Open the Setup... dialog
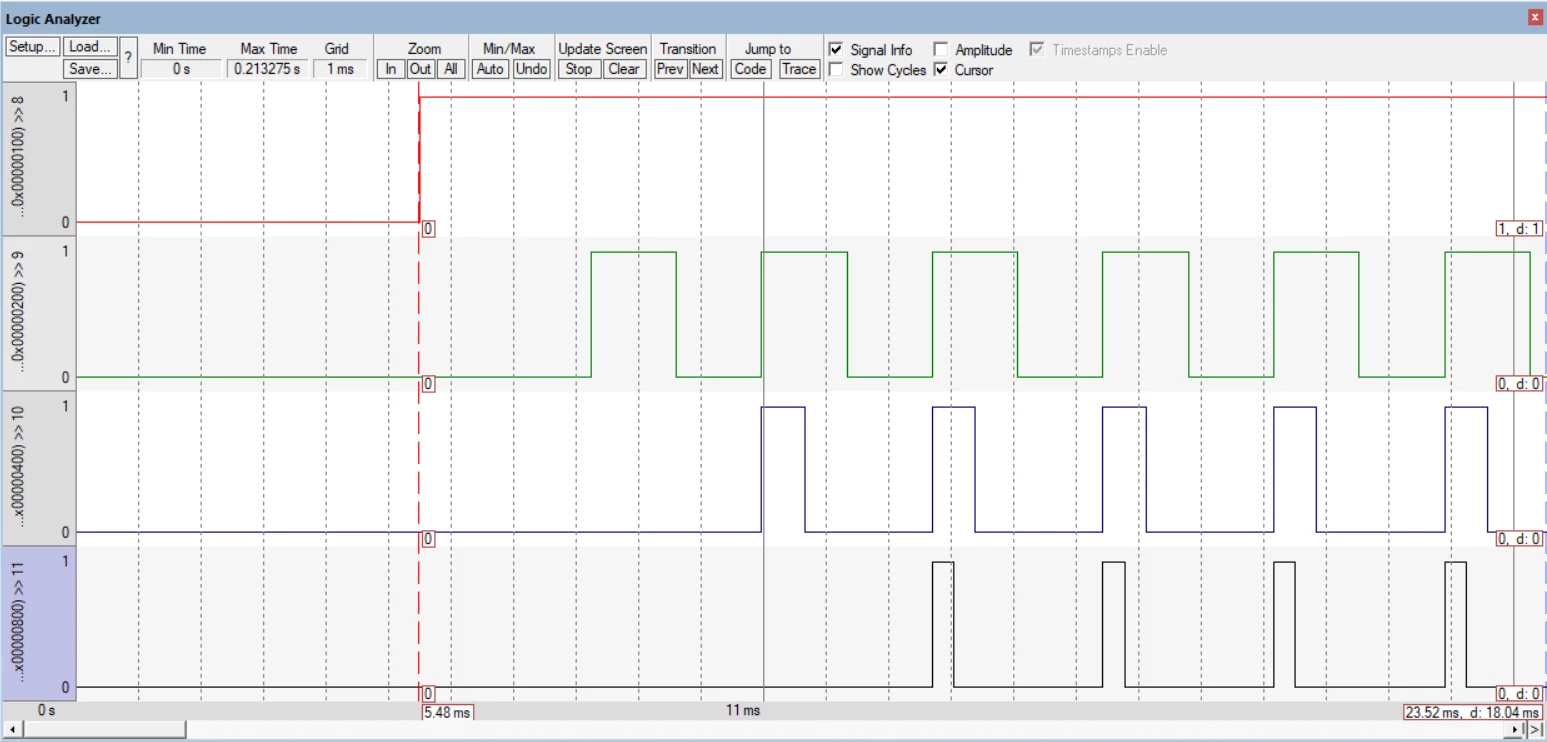The height and width of the screenshot is (742, 1547). 33,47
